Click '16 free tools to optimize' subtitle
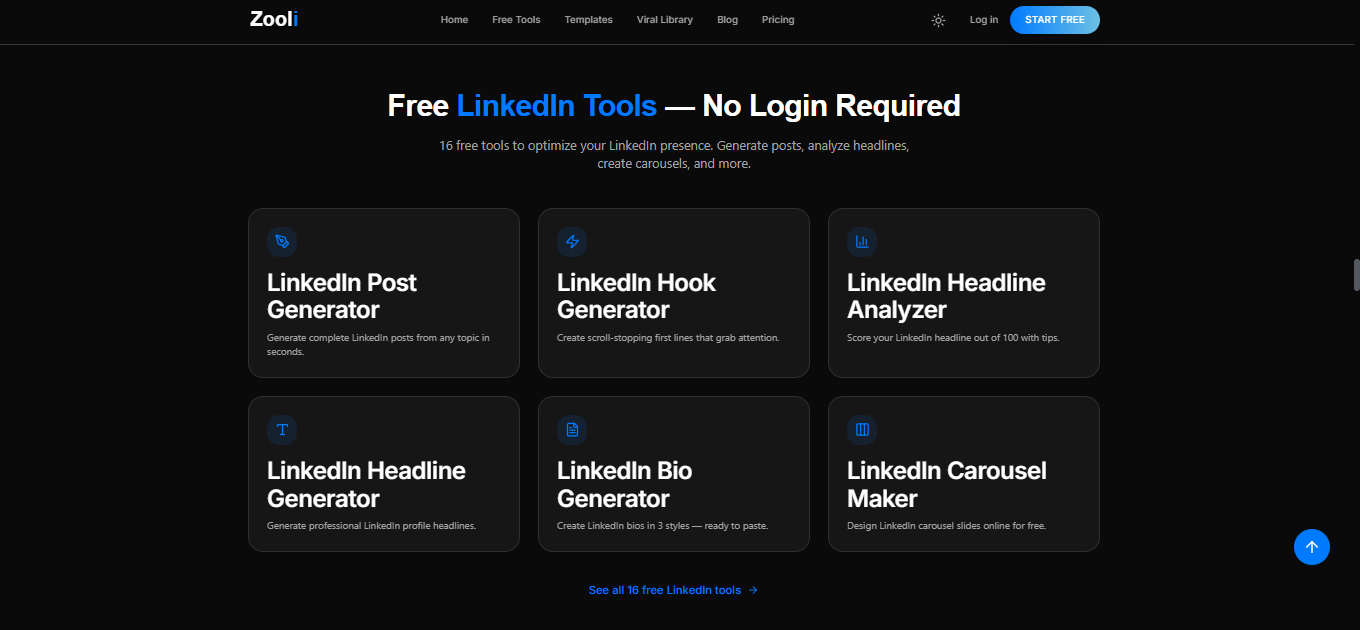The height and width of the screenshot is (630, 1360). coord(674,154)
